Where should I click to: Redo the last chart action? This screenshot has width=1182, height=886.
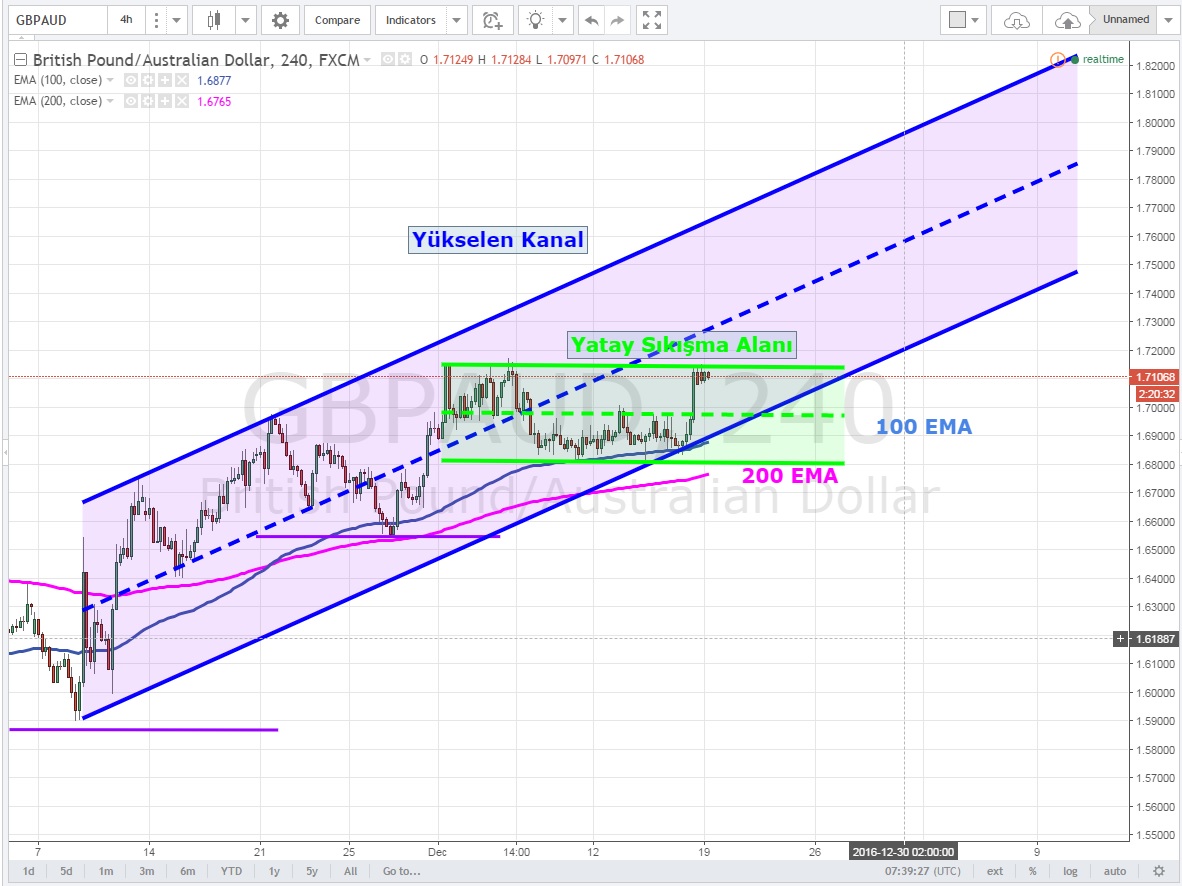pos(617,20)
